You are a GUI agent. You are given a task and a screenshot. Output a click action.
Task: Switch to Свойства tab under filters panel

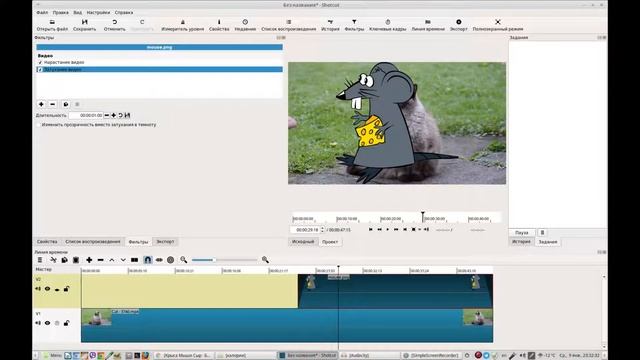pyautogui.click(x=47, y=242)
